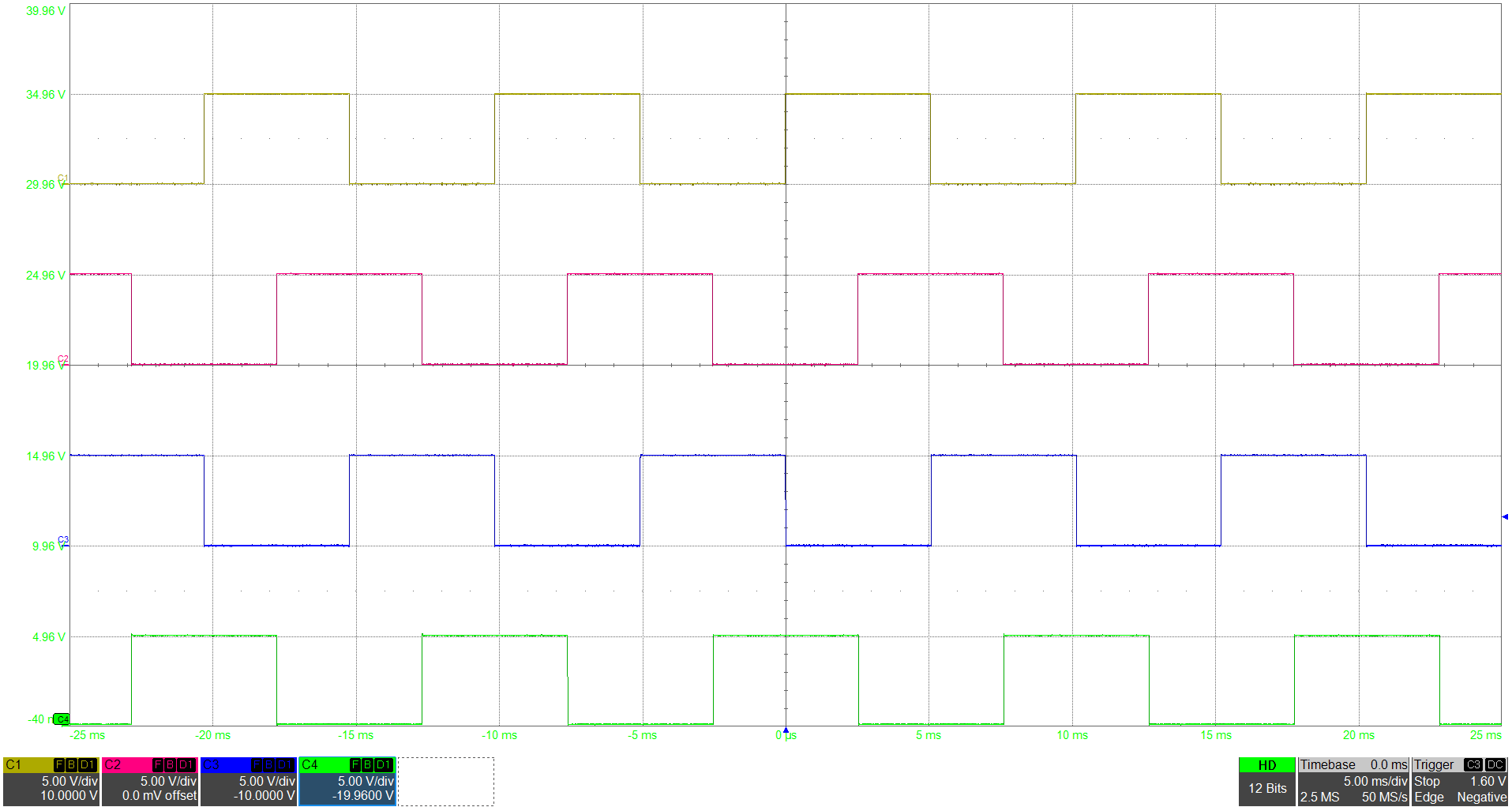Screen dimensions: 1512x807
Task: Select the F badge on channel C3 descriptor
Action: [257, 765]
